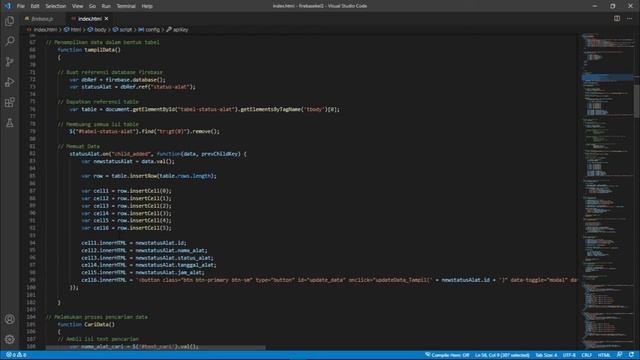Click the feedback icon in status bar
The image size is (640, 360).
(x=619, y=355)
